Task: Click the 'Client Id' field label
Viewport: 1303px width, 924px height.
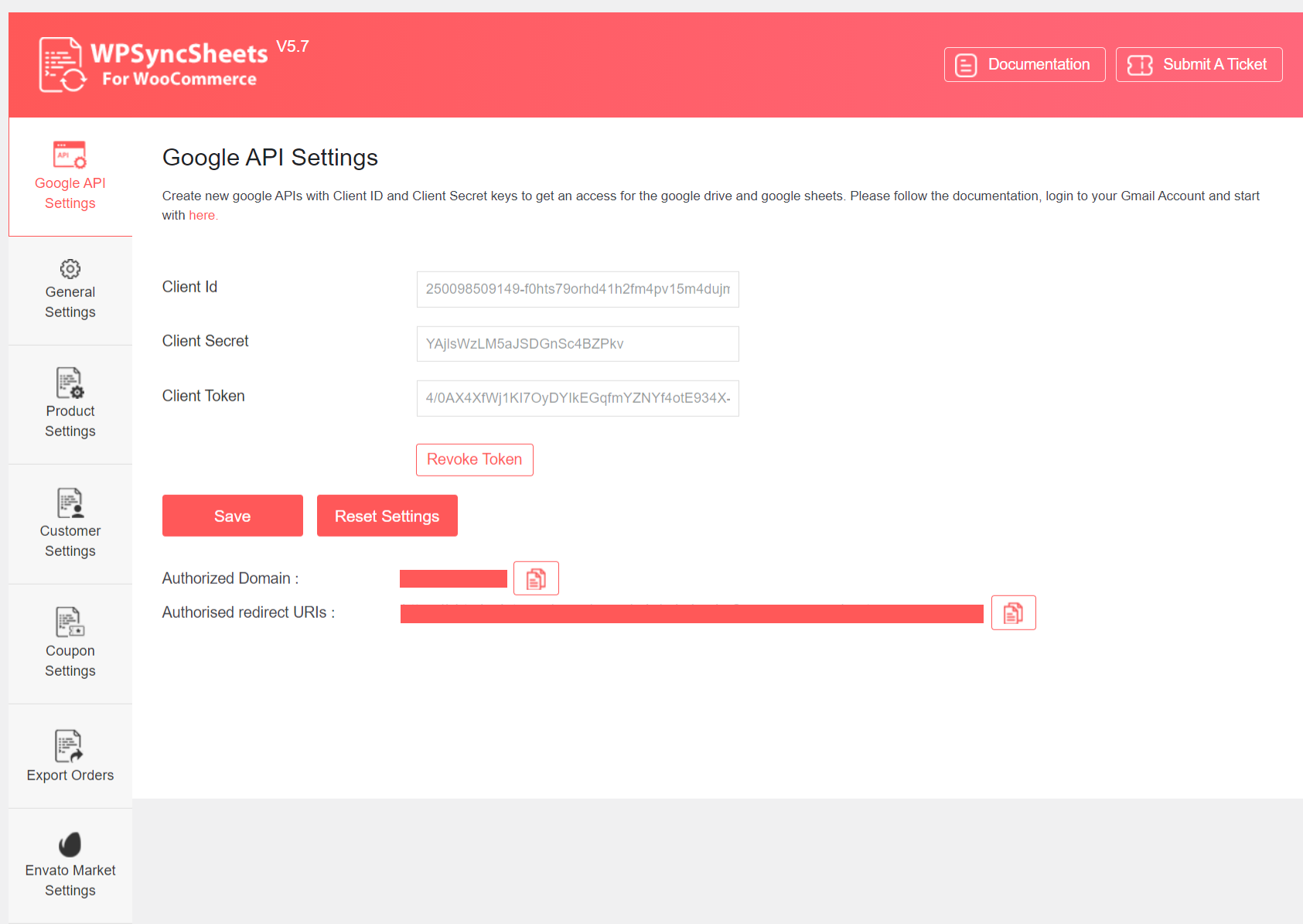Action: (x=189, y=287)
